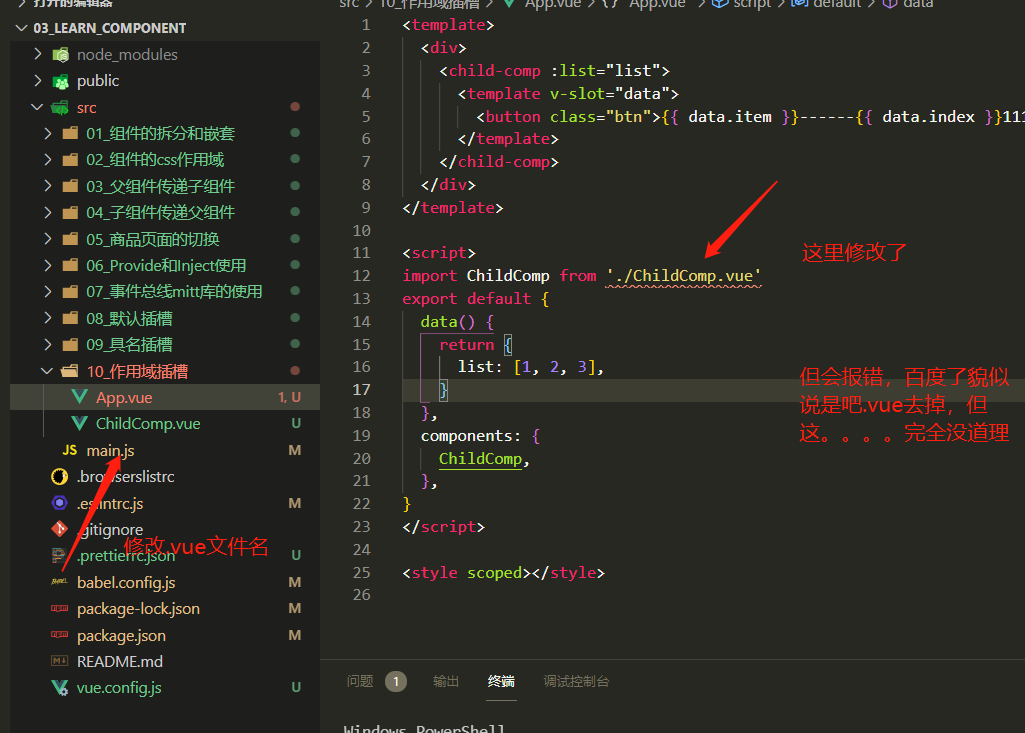1025x733 pixels.
Task: Click the browserslist icon beside .browserslistrc
Action: click(57, 477)
